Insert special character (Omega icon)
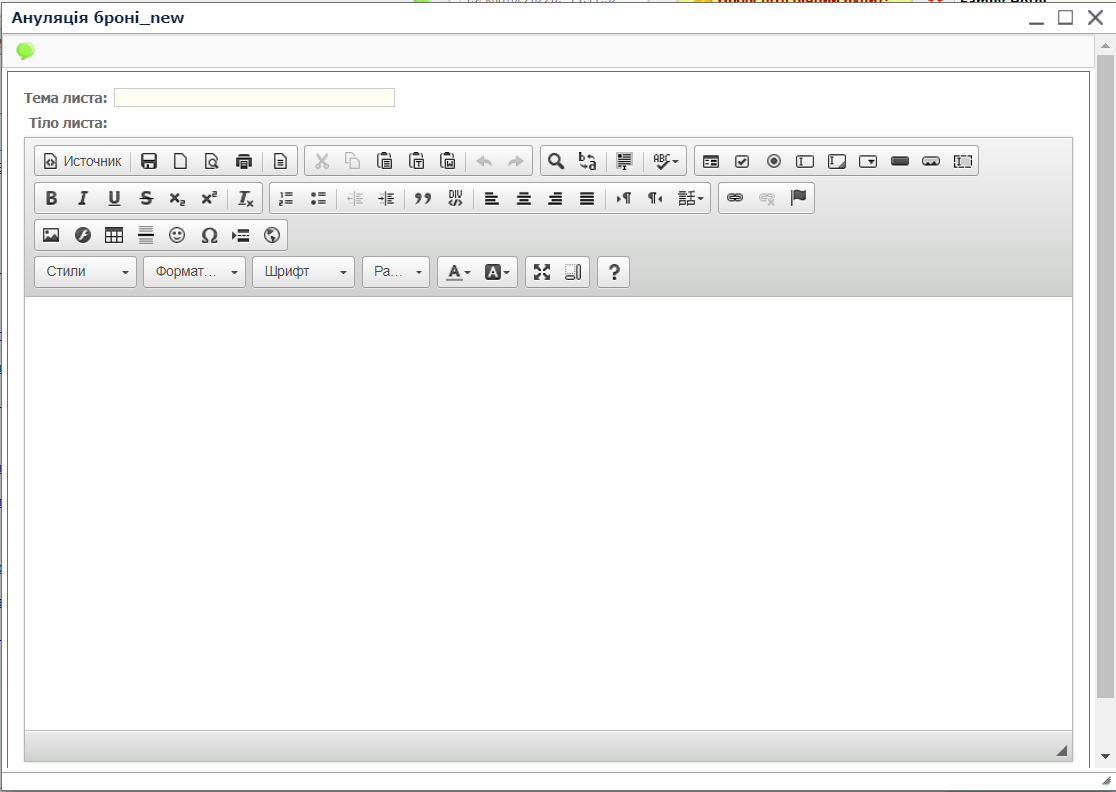This screenshot has height=792, width=1116. (x=209, y=235)
